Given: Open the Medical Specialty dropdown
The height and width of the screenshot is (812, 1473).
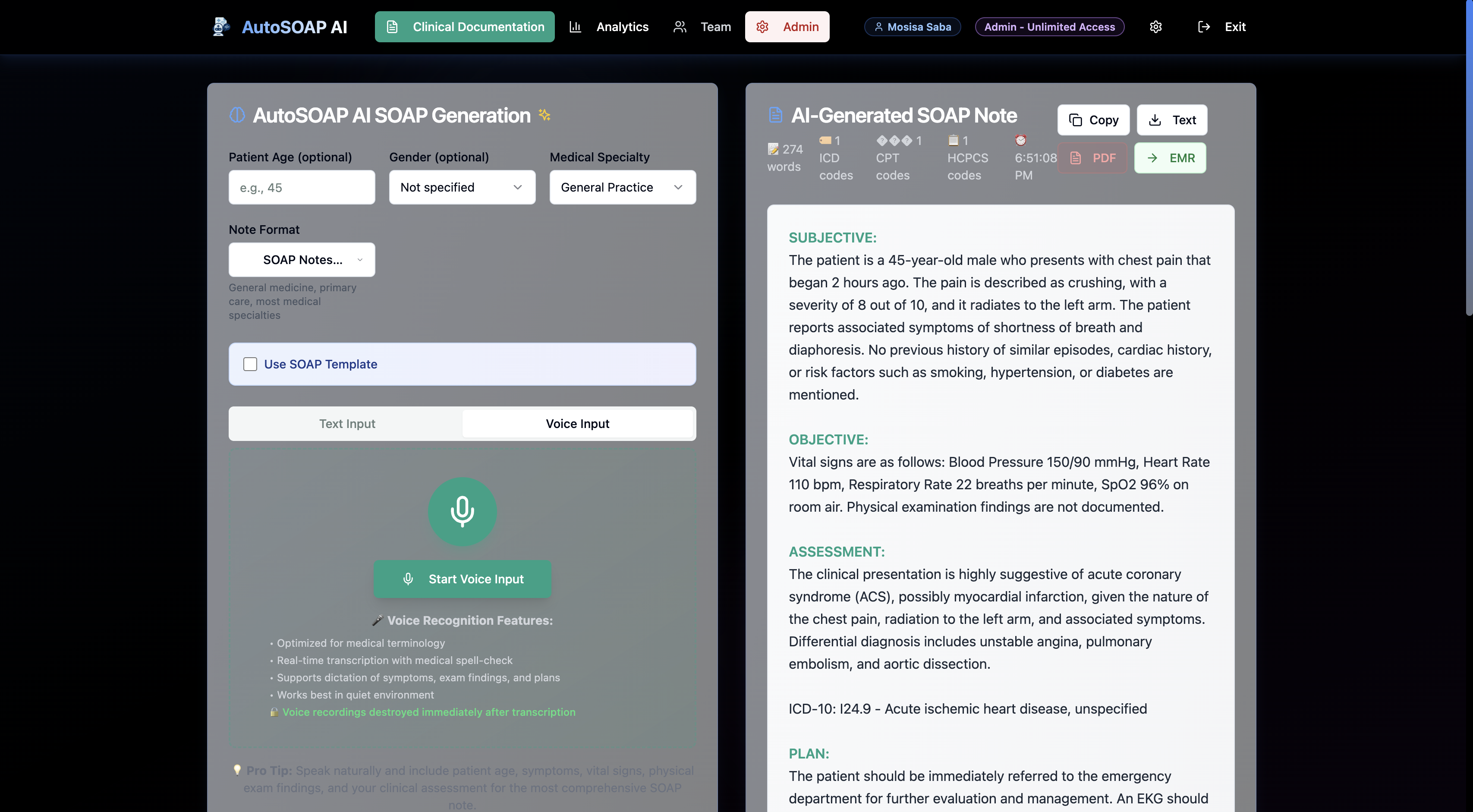Looking at the screenshot, I should click(x=623, y=187).
